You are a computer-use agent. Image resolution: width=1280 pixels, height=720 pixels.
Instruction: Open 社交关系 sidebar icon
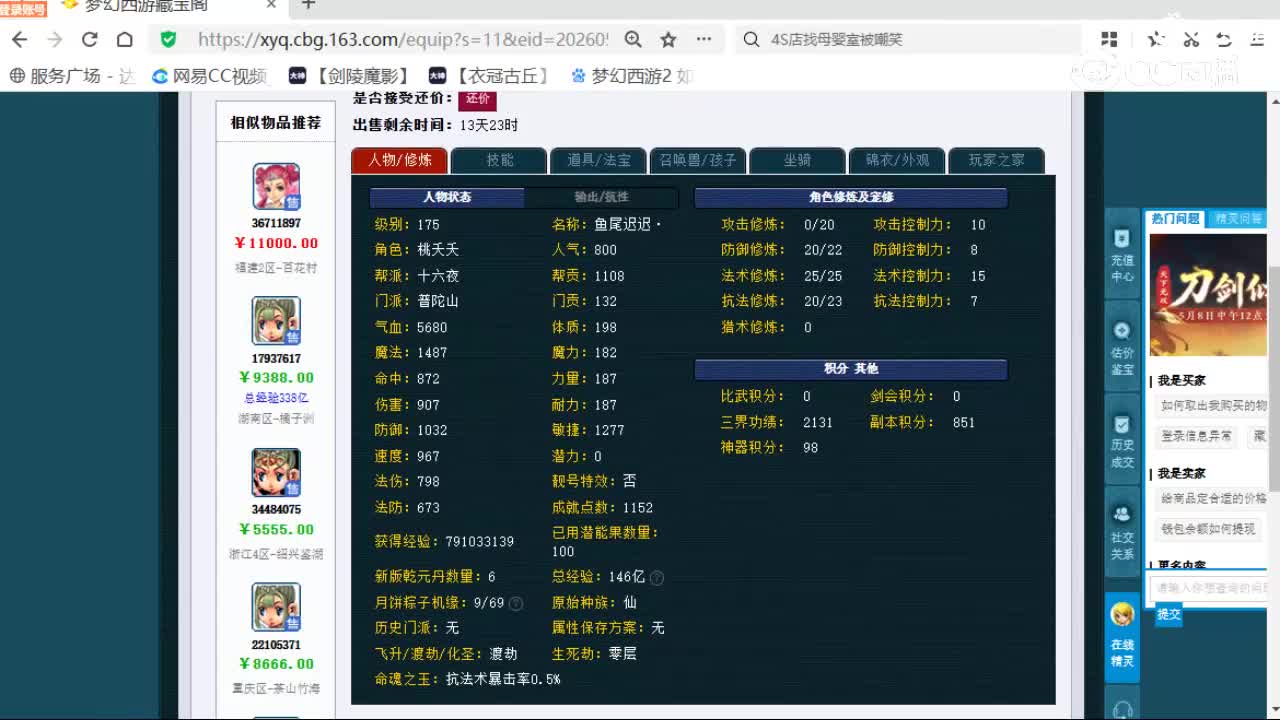tap(1122, 531)
